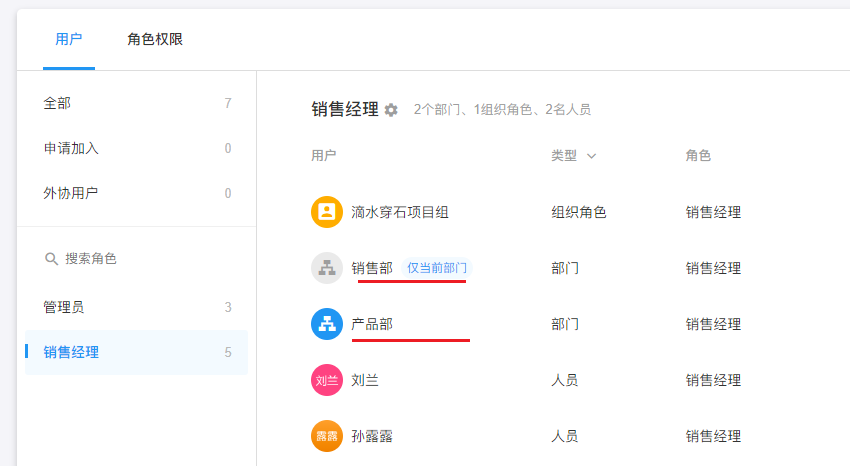Viewport: 850px width, 466px height.
Task: Click the 滴水穿石项目组 yellow avatar icon
Action: tap(327, 212)
